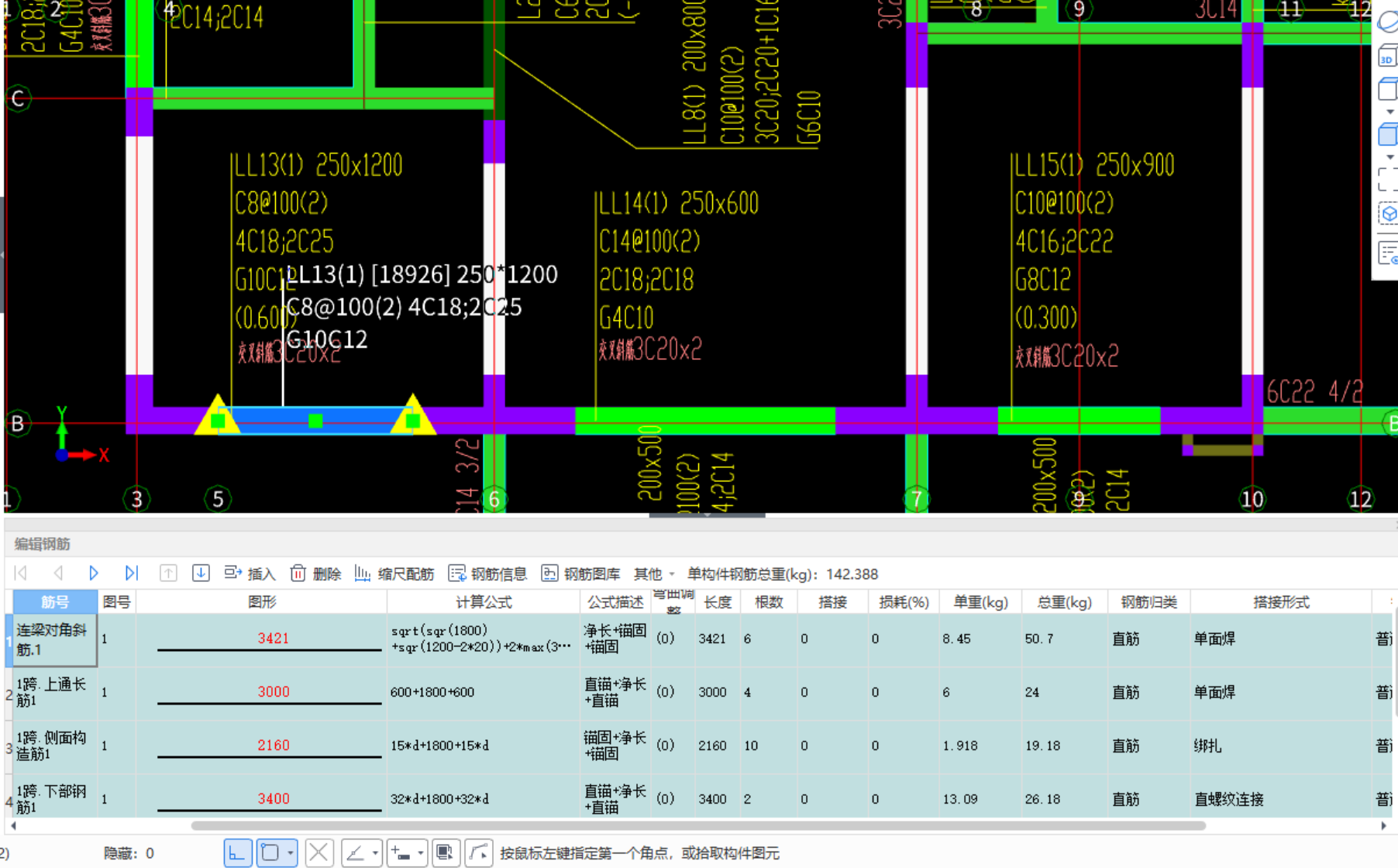
Task: Select row 1跨.侧面构造筋1
Action: [55, 746]
